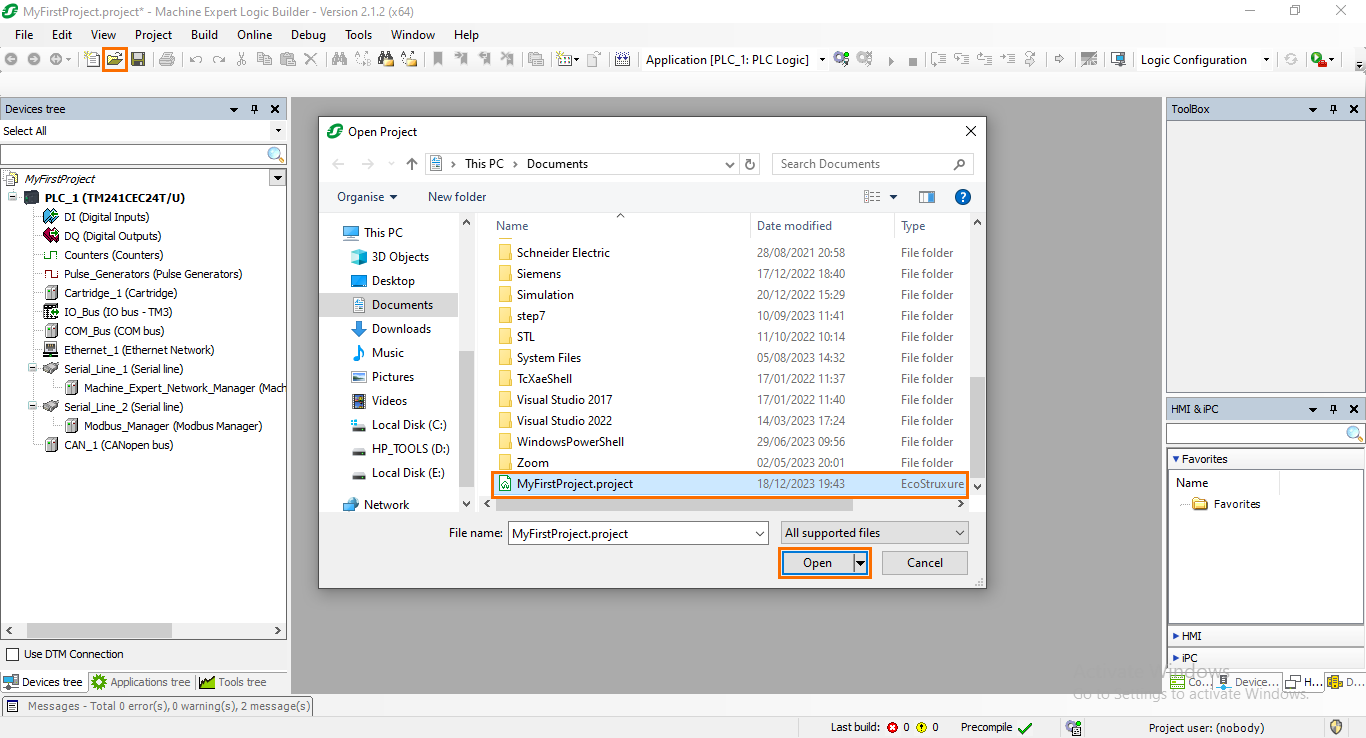Screen dimensions: 1366x738
Task: Collapse Serial_Line_2 tree node
Action: click(x=33, y=407)
